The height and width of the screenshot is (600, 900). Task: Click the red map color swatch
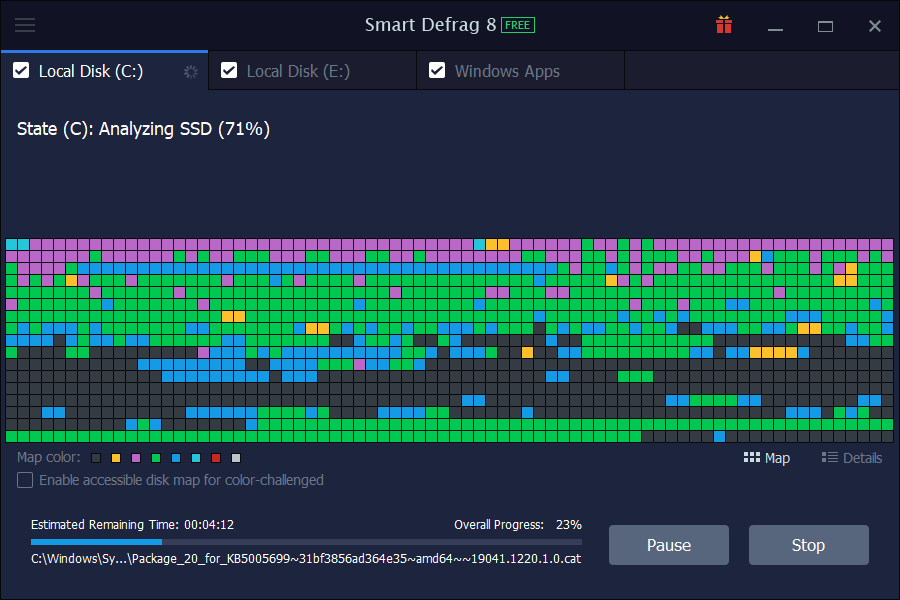pyautogui.click(x=216, y=458)
